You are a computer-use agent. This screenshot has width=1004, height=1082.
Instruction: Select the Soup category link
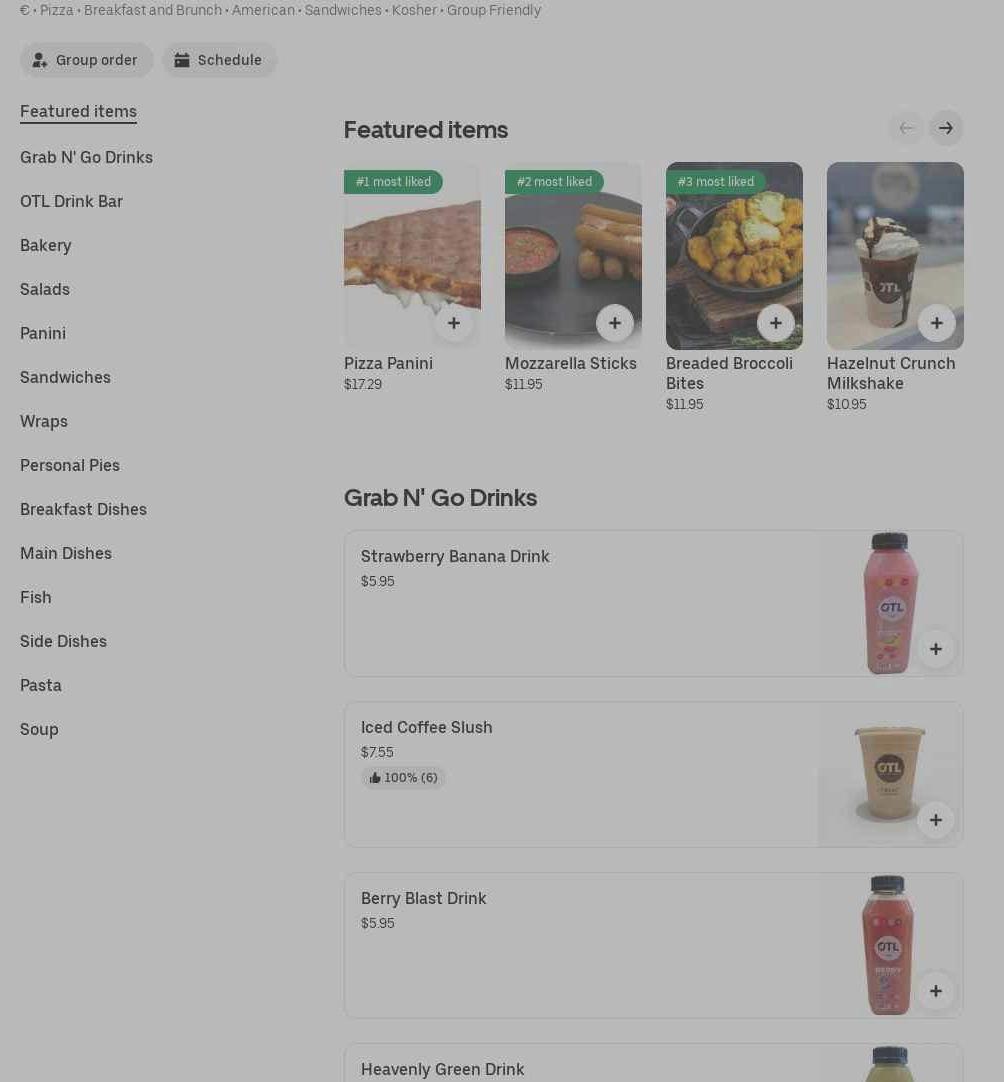pos(39,729)
